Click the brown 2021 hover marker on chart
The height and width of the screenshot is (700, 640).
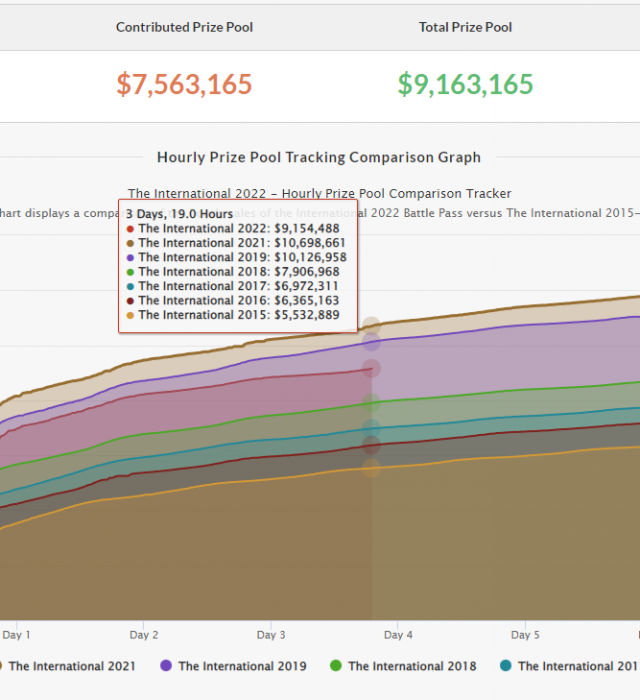[371, 325]
